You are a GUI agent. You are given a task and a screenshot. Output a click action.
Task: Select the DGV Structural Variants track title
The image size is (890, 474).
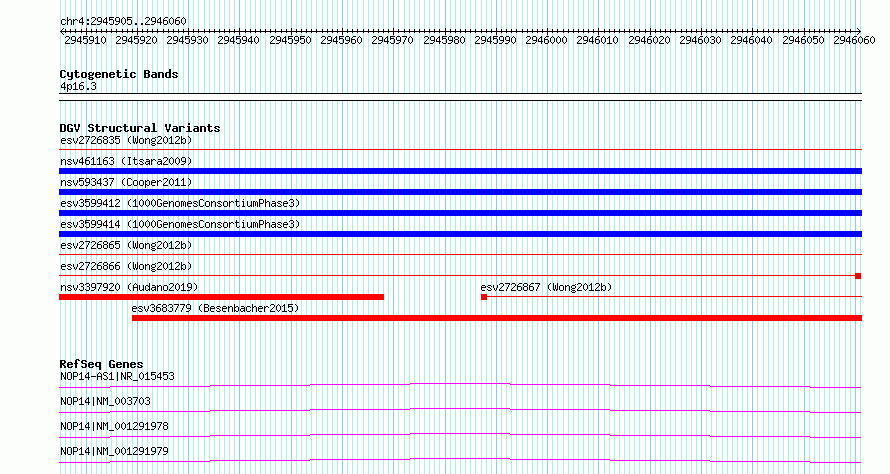tap(140, 128)
